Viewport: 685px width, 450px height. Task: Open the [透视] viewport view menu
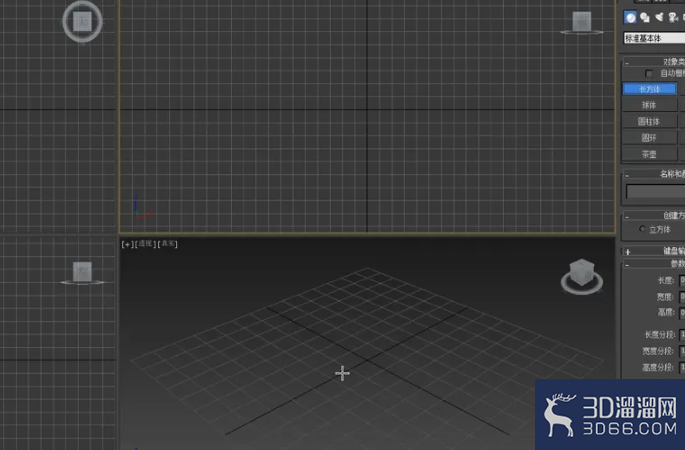point(145,244)
